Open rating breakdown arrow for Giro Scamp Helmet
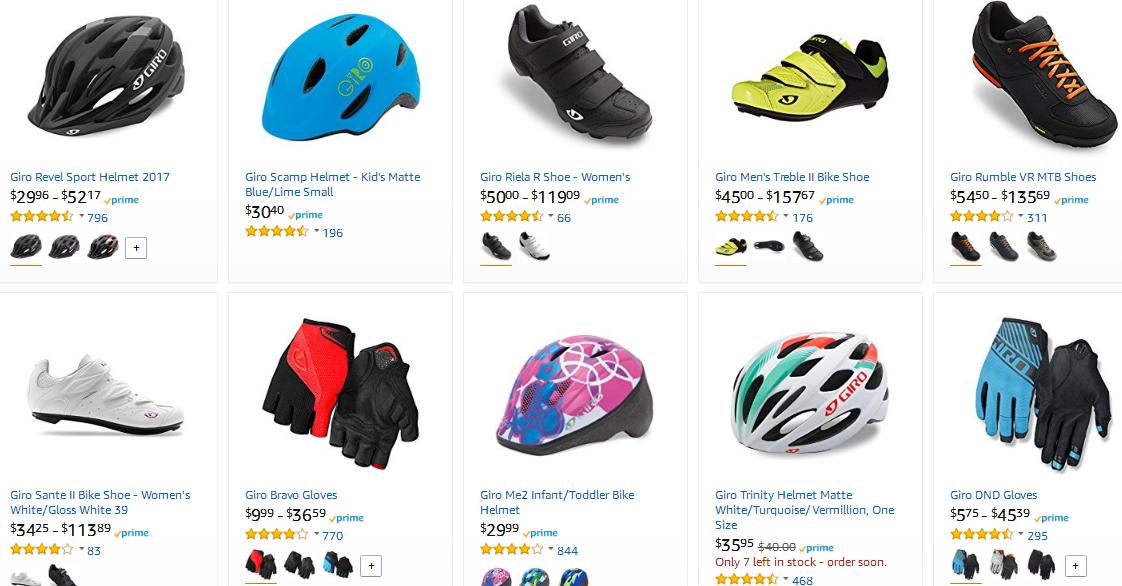This screenshot has height=586, width=1122. point(317,232)
